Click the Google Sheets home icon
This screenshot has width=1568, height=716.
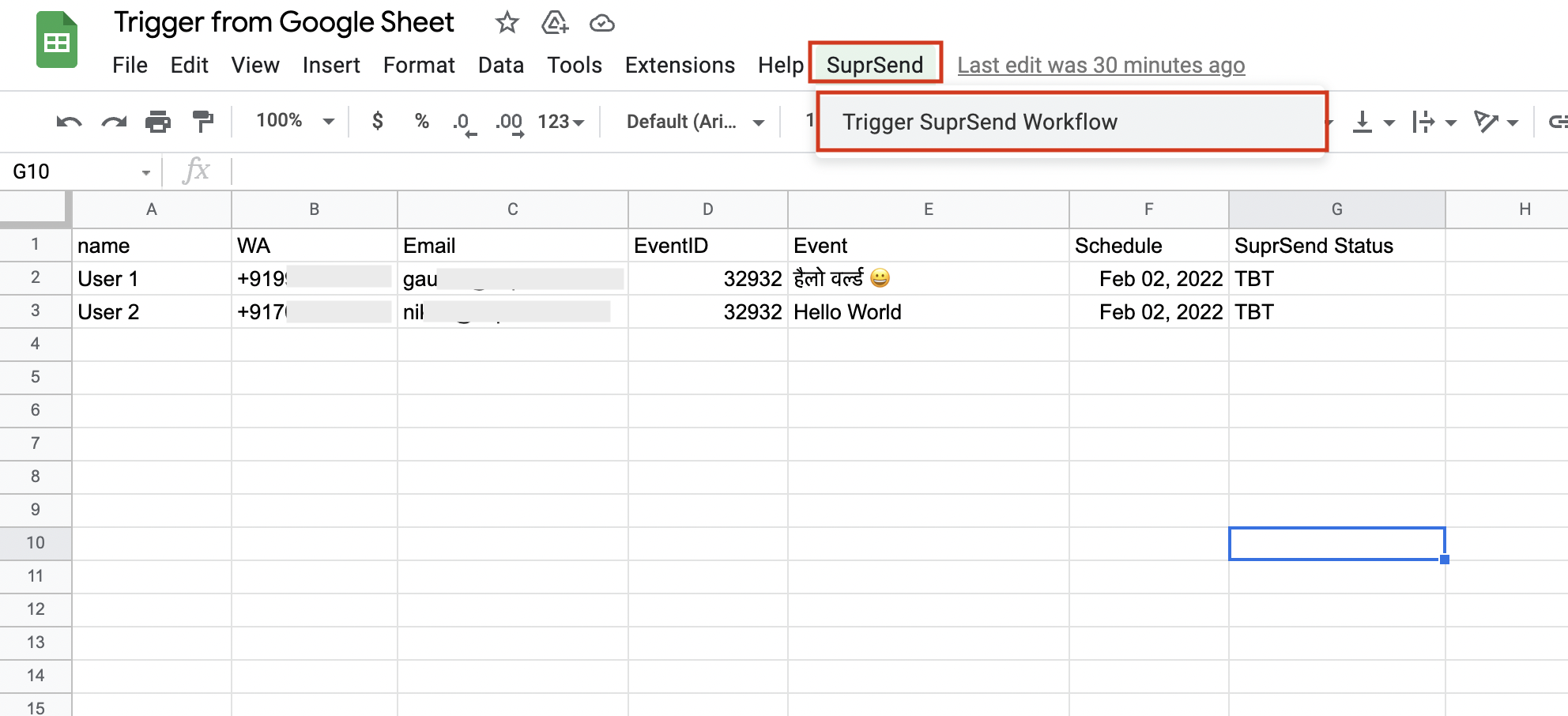[x=57, y=40]
